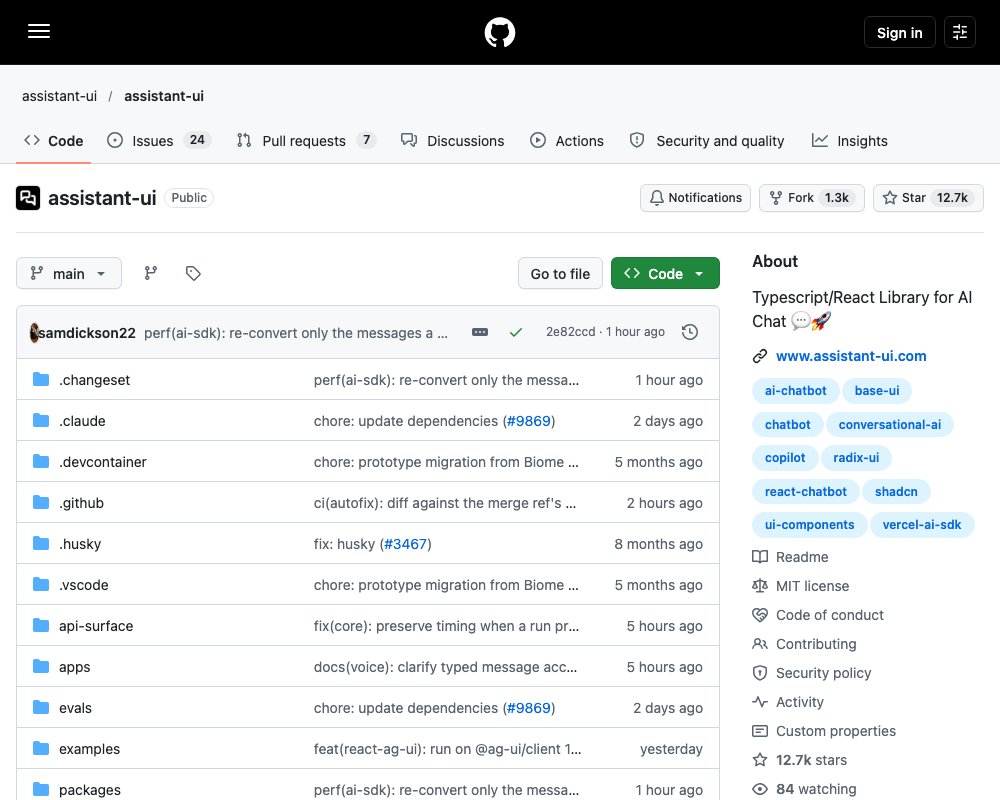Fork the repository

[x=811, y=198]
